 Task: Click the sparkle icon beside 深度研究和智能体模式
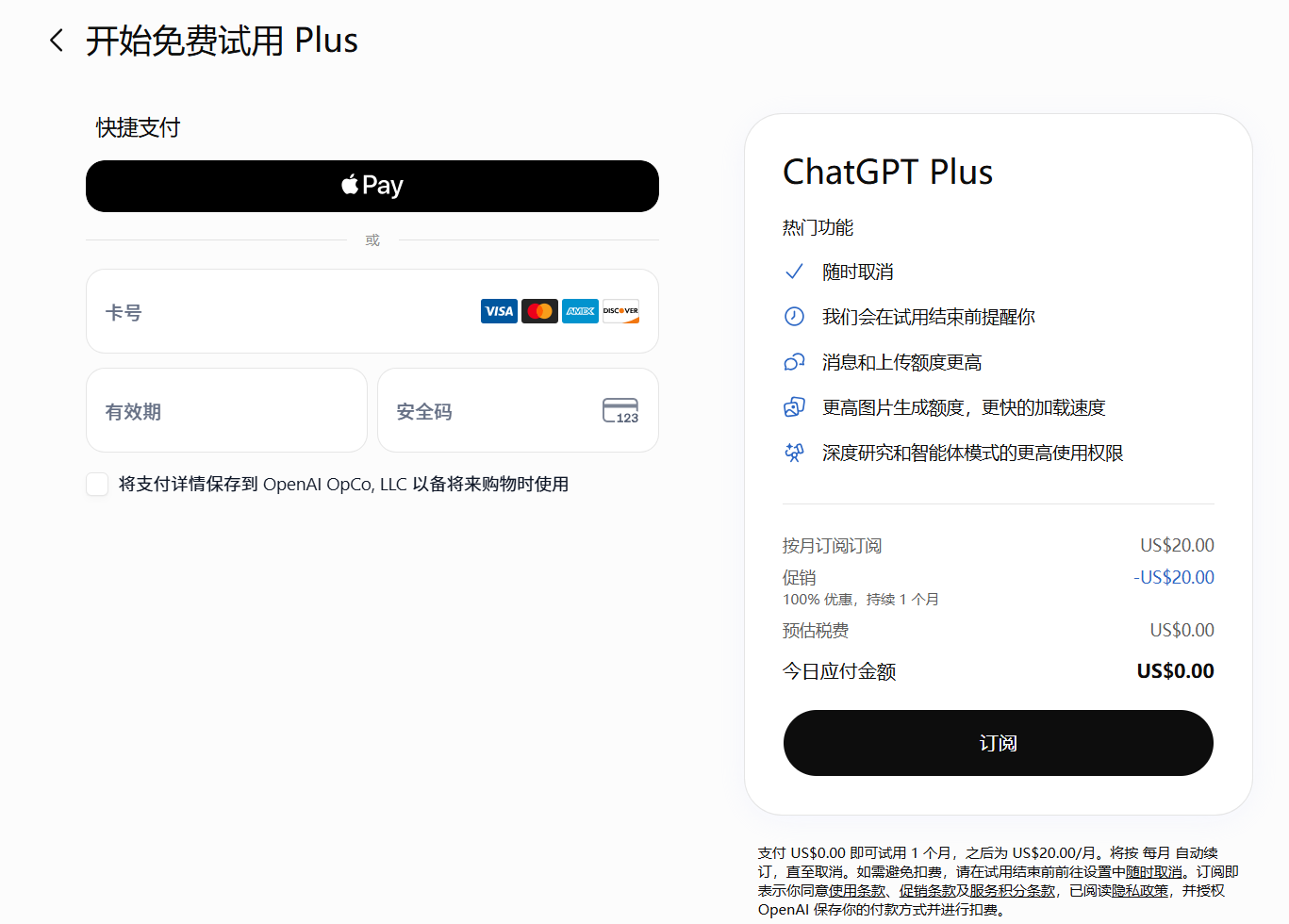pos(794,453)
